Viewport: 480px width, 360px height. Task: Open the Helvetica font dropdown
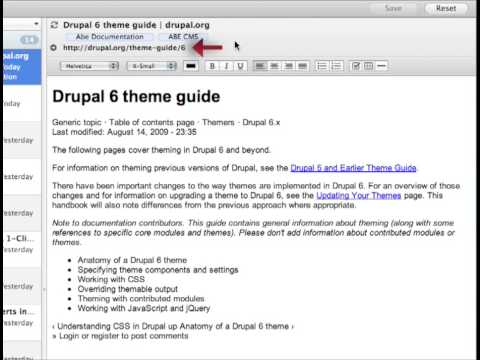90,66
